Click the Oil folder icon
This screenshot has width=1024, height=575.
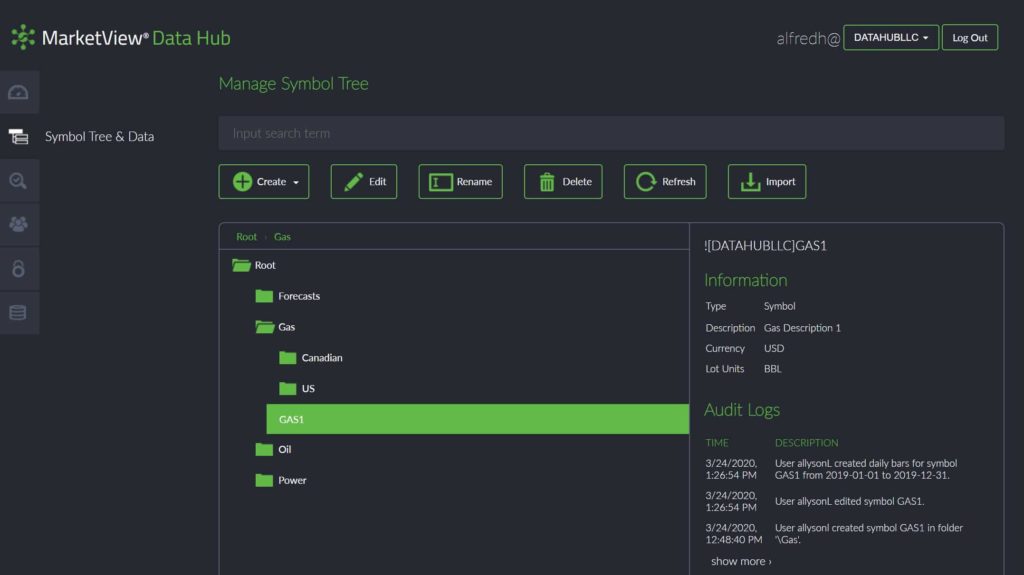tap(264, 450)
